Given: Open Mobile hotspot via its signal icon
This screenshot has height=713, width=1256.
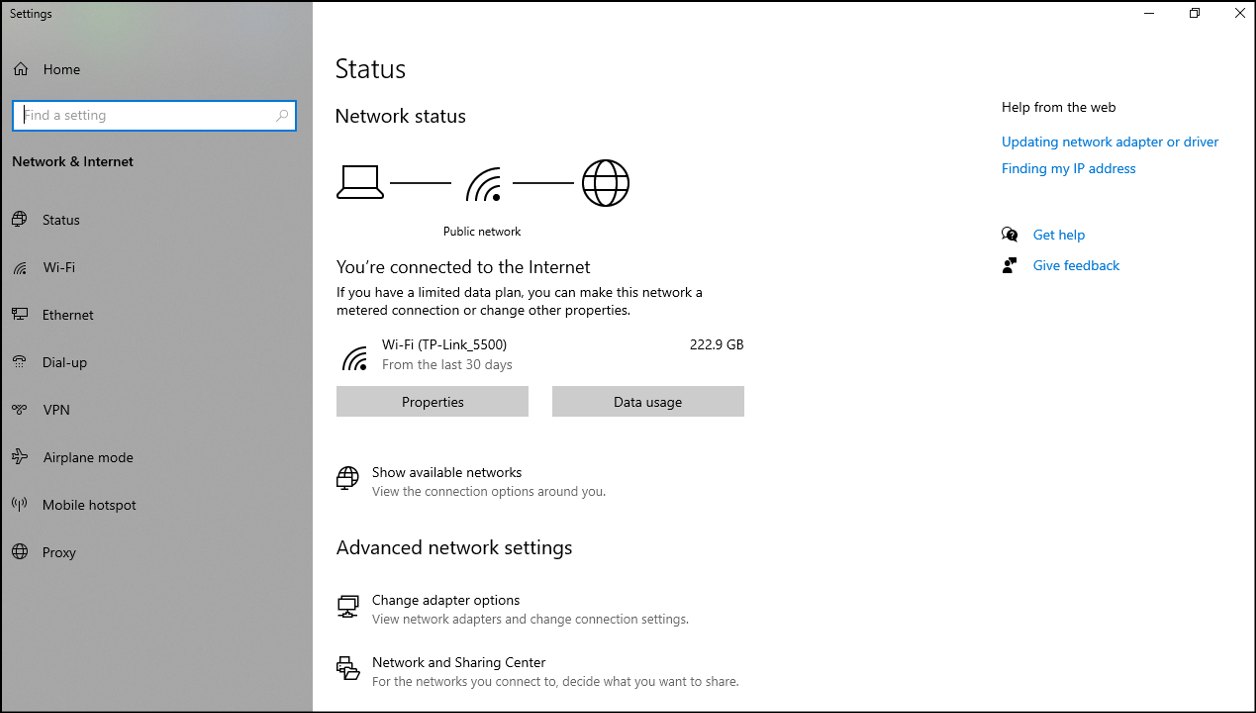Looking at the screenshot, I should pos(20,505).
